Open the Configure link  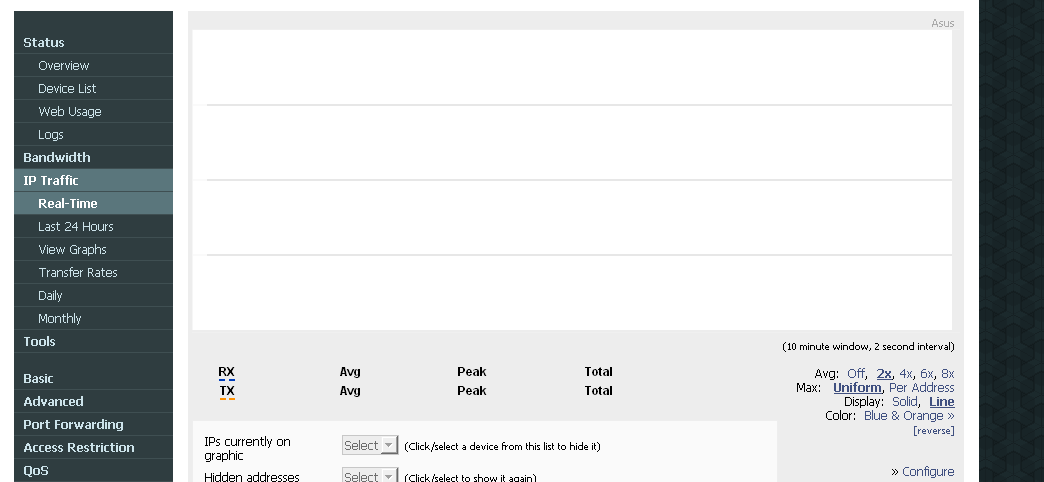coord(928,471)
